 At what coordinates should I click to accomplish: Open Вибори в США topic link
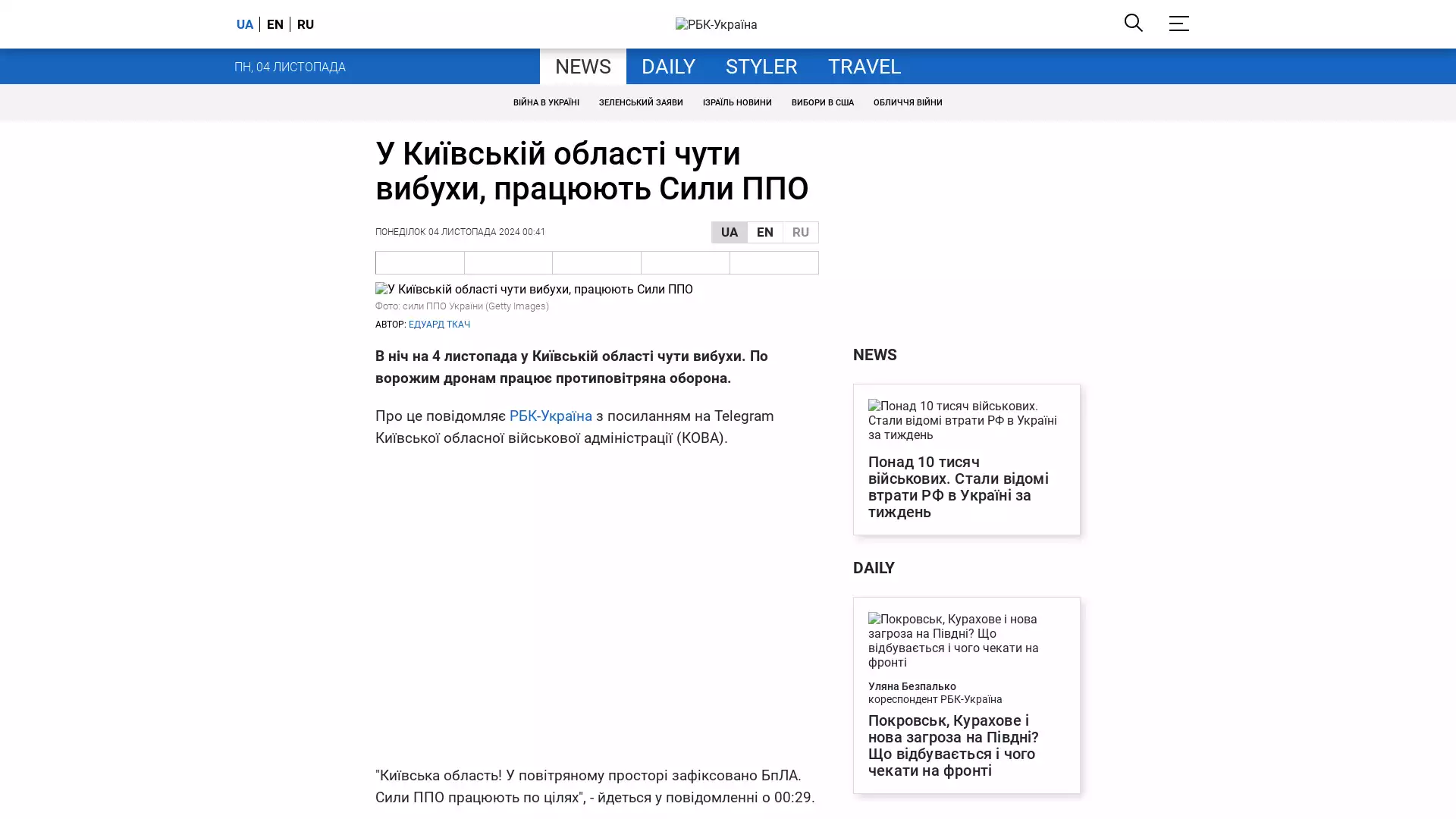click(x=822, y=102)
